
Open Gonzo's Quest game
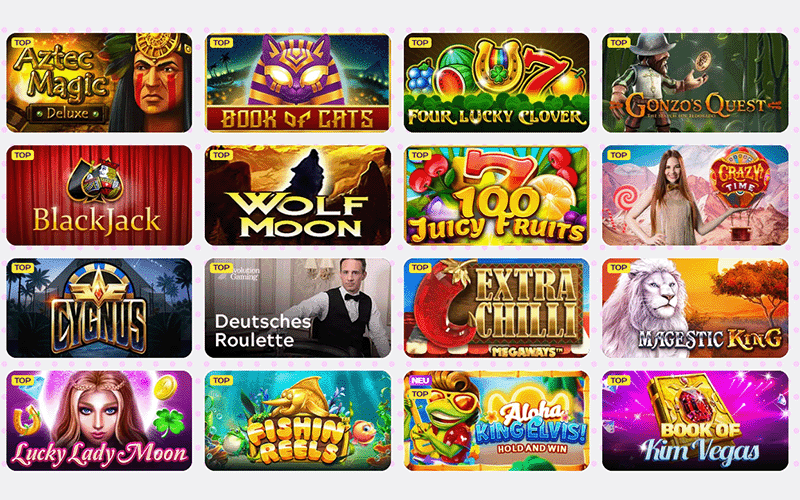tap(695, 83)
